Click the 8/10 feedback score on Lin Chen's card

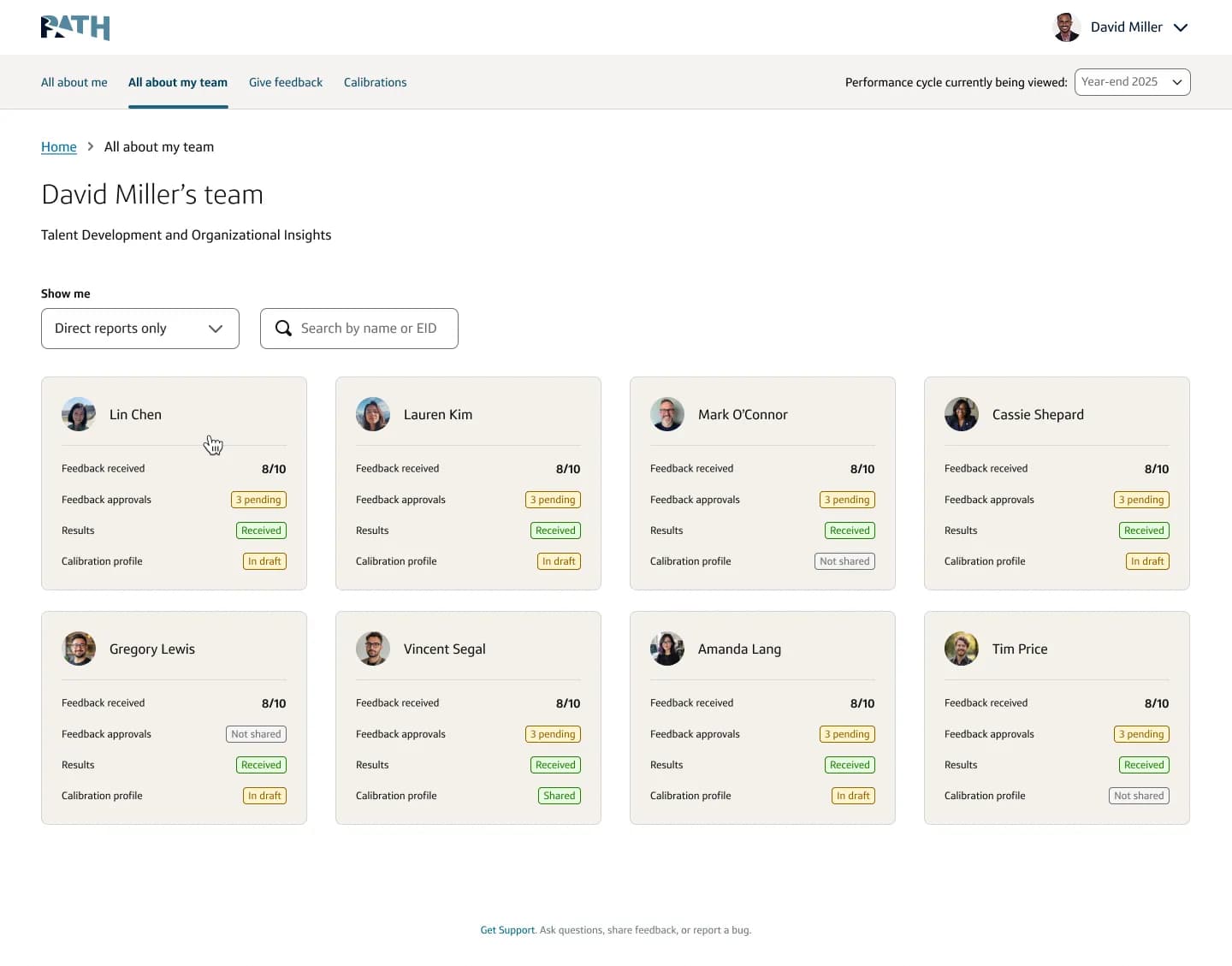(x=274, y=469)
